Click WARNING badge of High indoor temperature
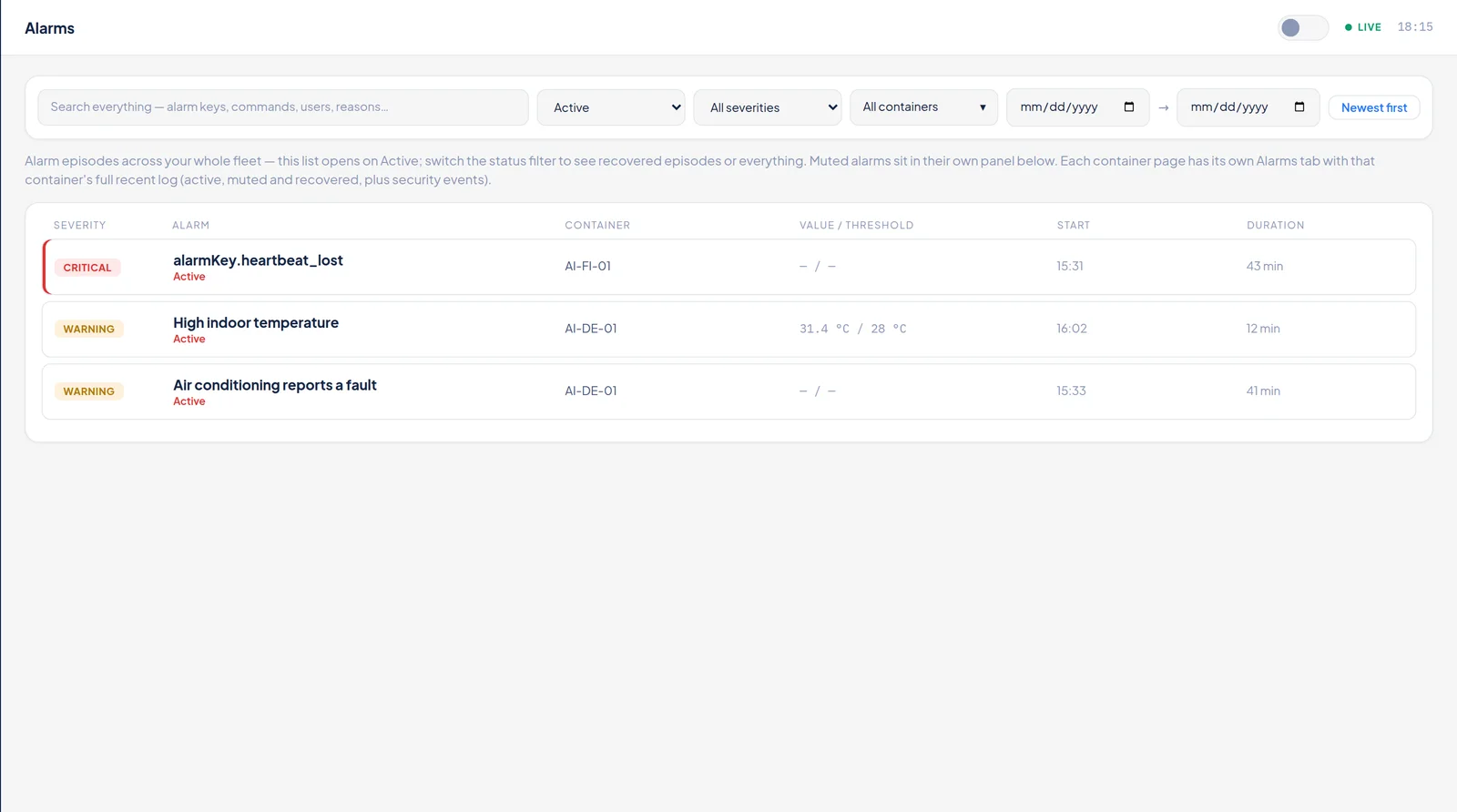Viewport: 1457px width, 812px height. pos(89,329)
